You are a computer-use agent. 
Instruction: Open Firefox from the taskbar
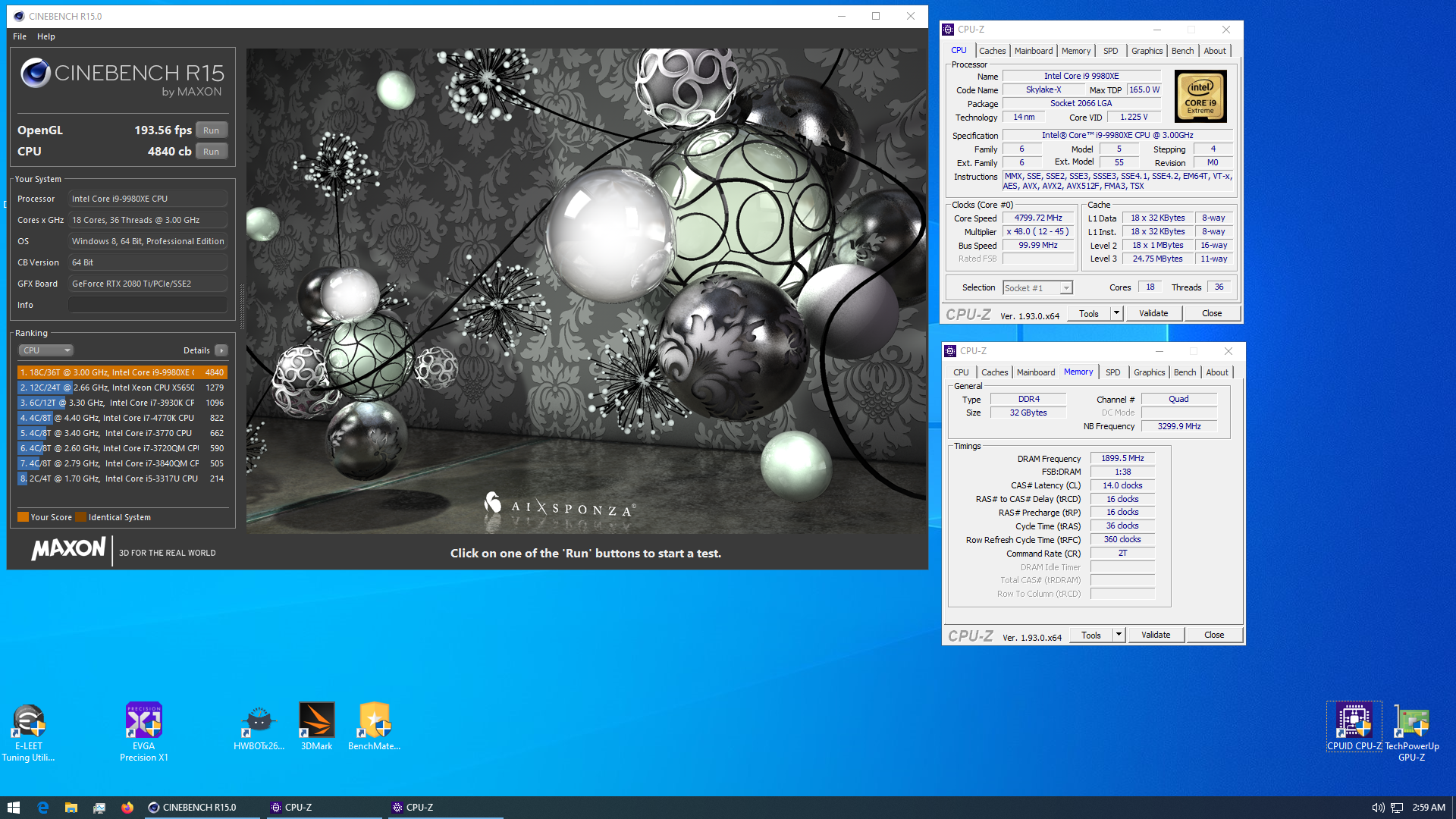[x=127, y=808]
